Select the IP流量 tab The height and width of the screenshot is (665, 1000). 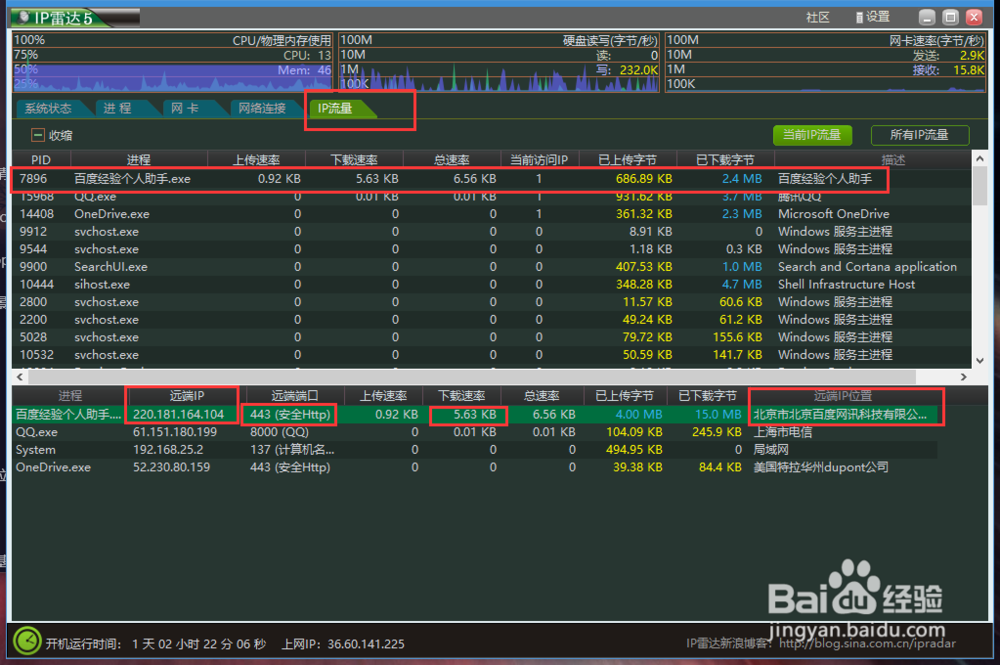tap(336, 108)
